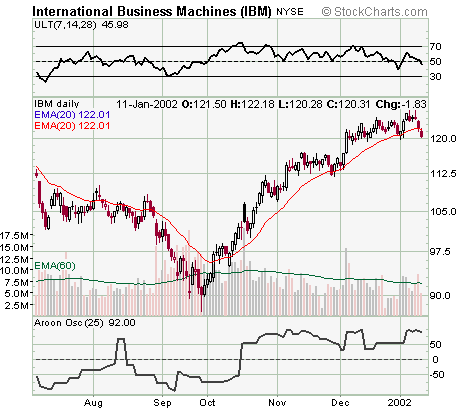Click the green EMA(60) volume legend
Viewport: 460px width, 414px height.
[x=55, y=266]
